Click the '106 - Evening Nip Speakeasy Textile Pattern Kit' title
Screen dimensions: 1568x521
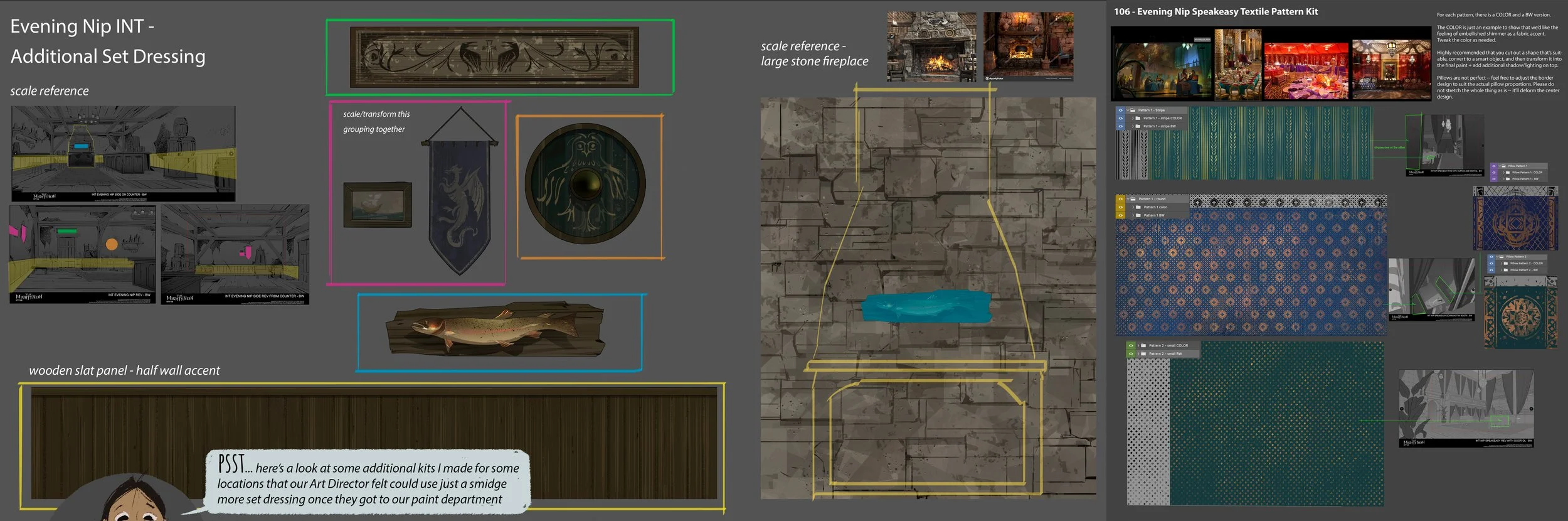(1216, 11)
